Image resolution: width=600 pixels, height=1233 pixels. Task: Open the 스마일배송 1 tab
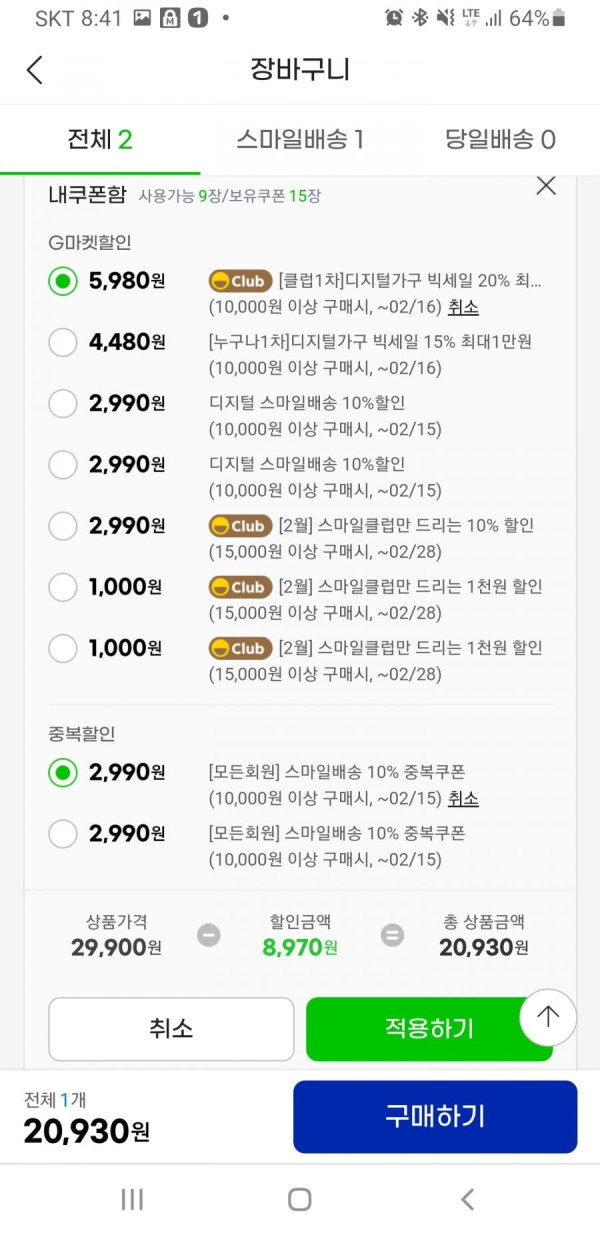(300, 139)
